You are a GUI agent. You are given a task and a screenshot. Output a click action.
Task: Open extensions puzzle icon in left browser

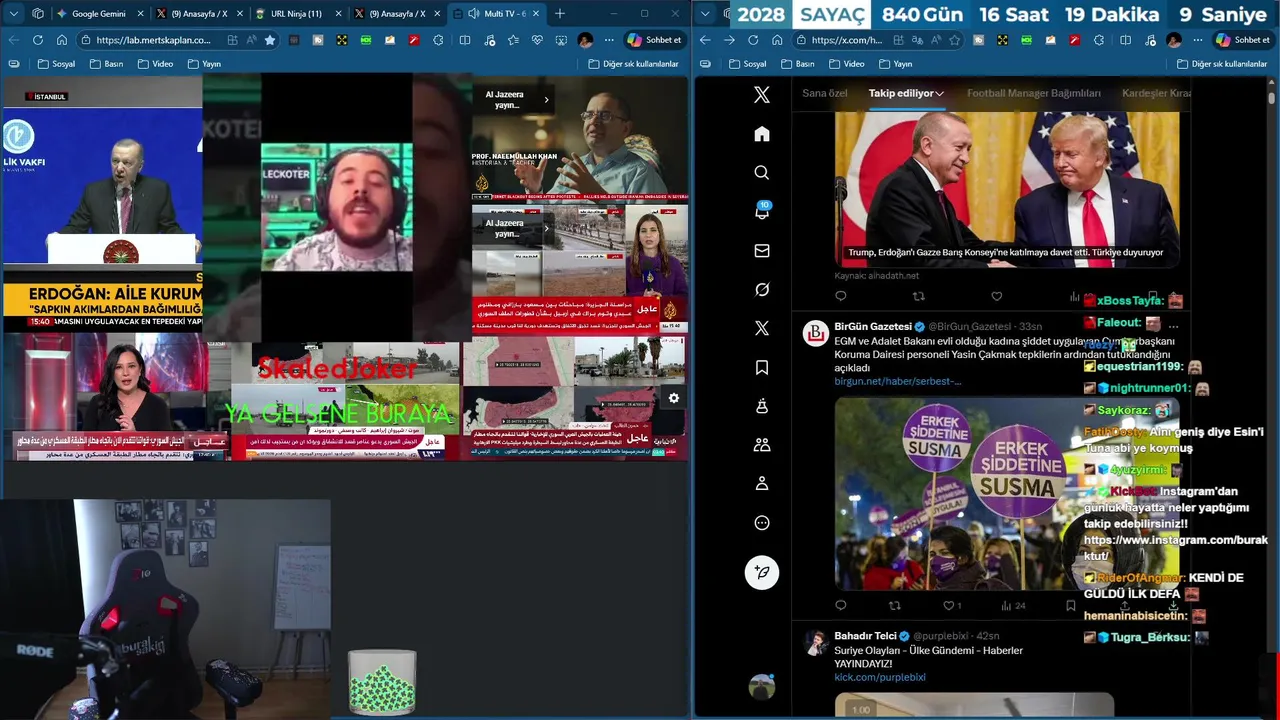(438, 40)
